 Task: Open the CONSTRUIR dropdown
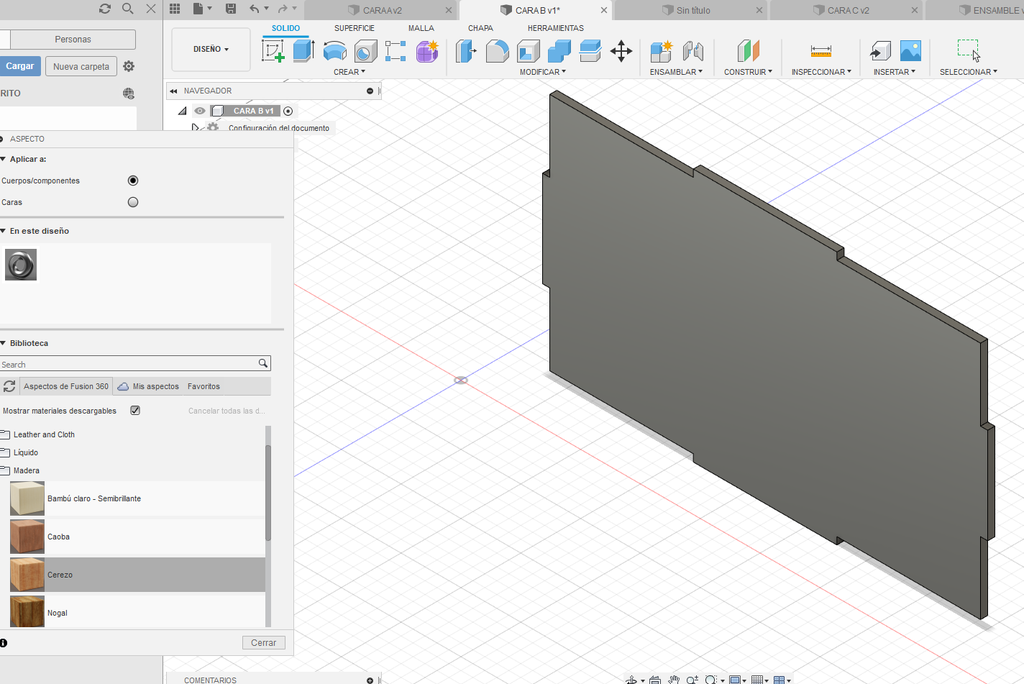748,72
